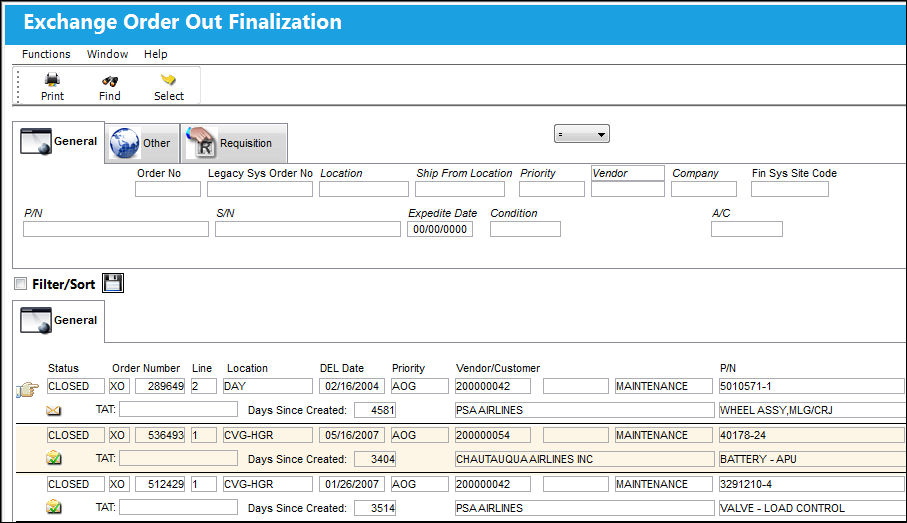Click vendor code 200000054

click(x=492, y=435)
